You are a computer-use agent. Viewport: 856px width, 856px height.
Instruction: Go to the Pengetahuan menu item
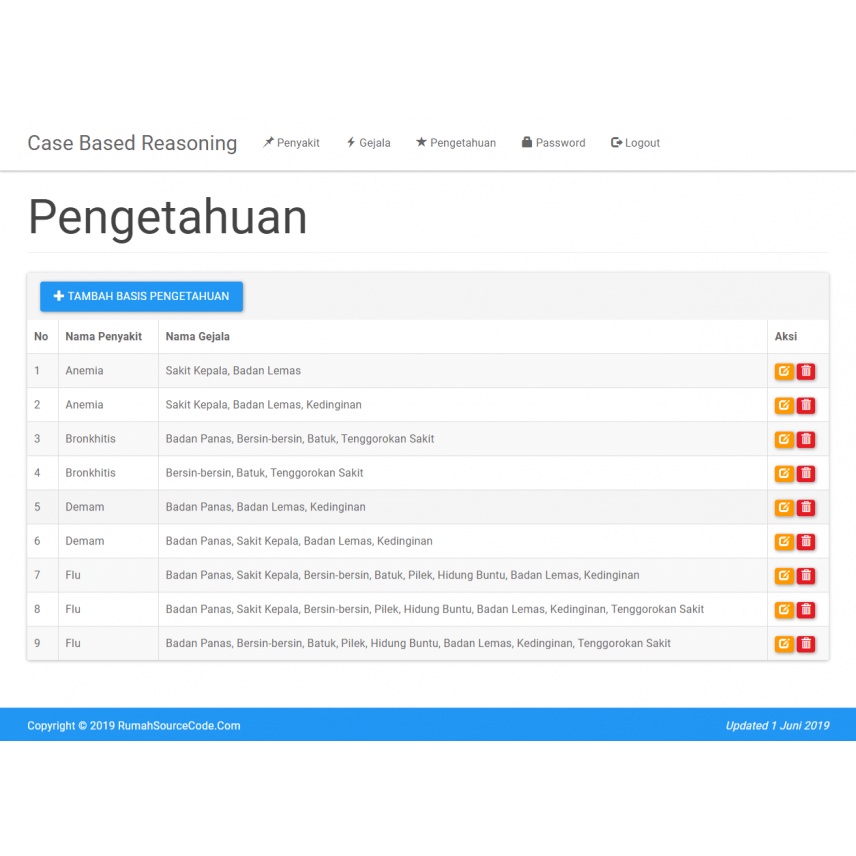pyautogui.click(x=456, y=143)
